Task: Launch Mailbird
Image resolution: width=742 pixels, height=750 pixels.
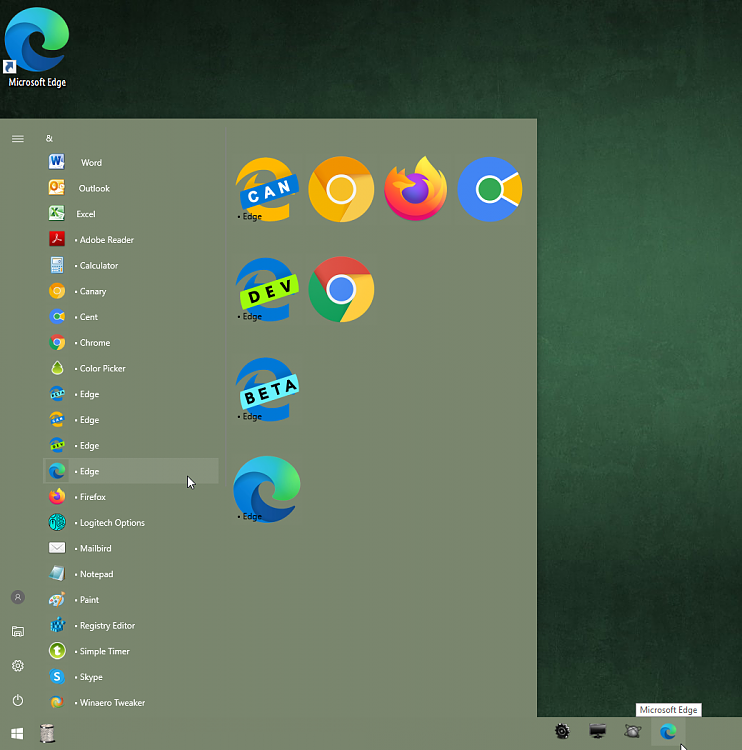Action: 131,548
